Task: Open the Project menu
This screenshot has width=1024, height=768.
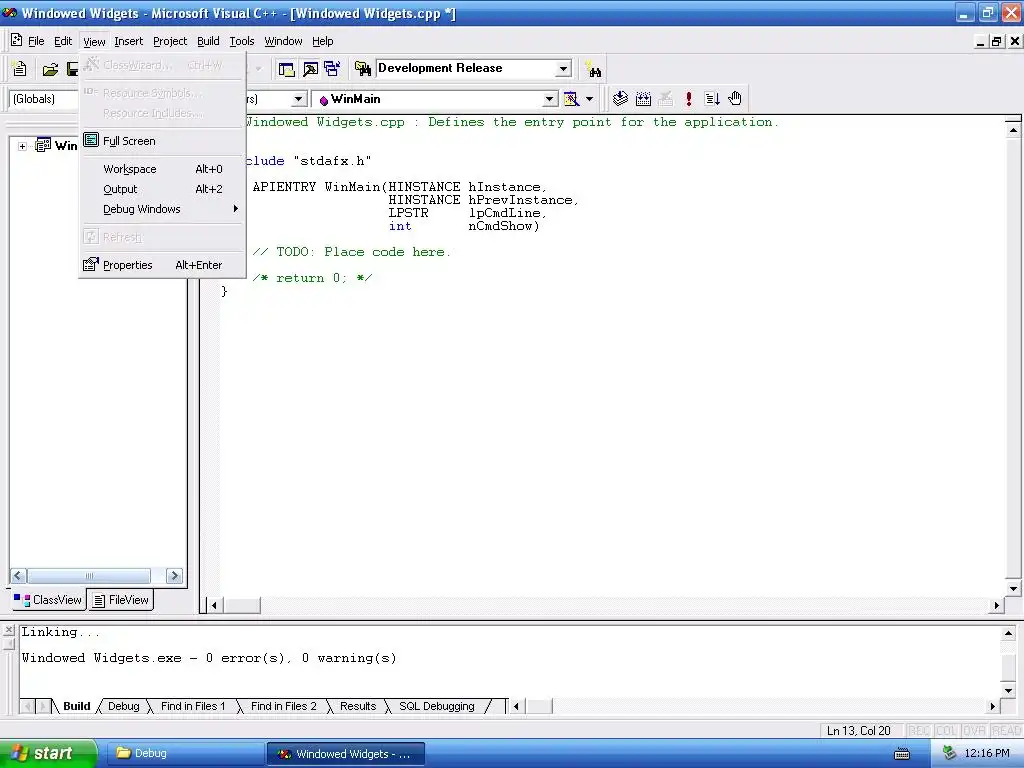Action: pos(170,41)
